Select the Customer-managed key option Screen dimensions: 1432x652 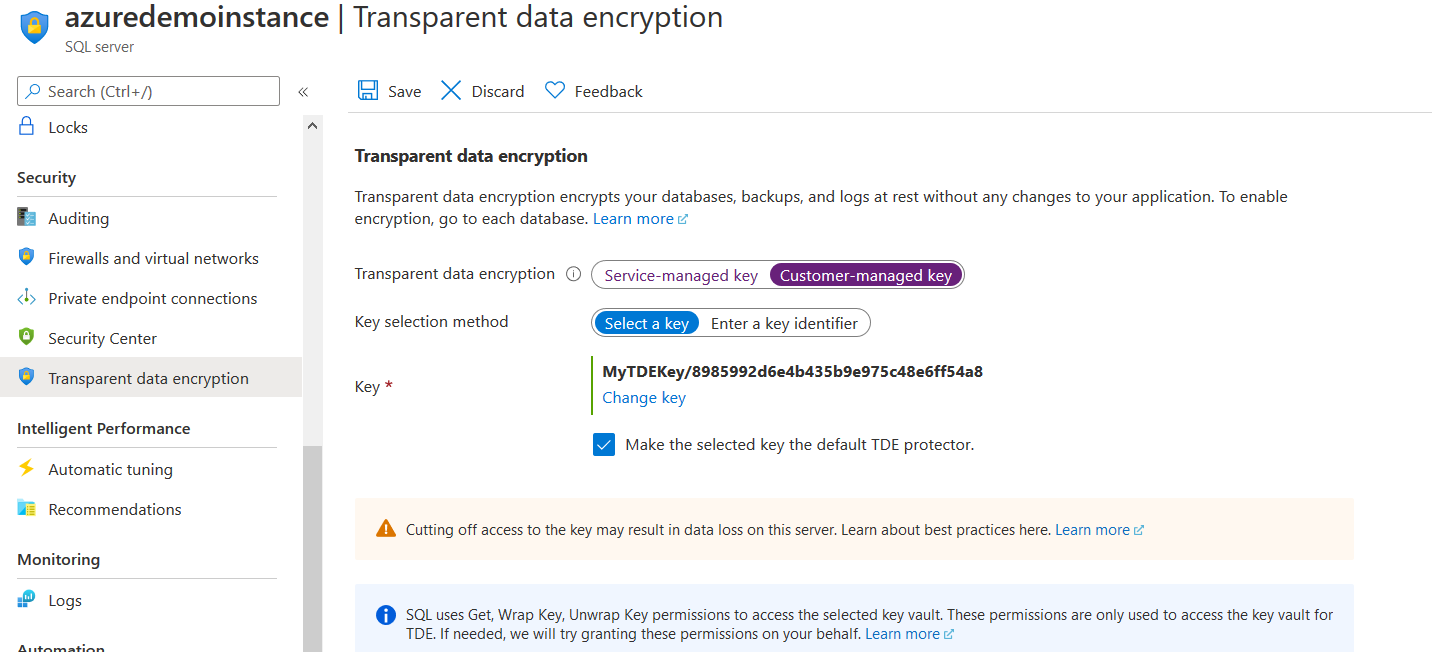coord(866,275)
